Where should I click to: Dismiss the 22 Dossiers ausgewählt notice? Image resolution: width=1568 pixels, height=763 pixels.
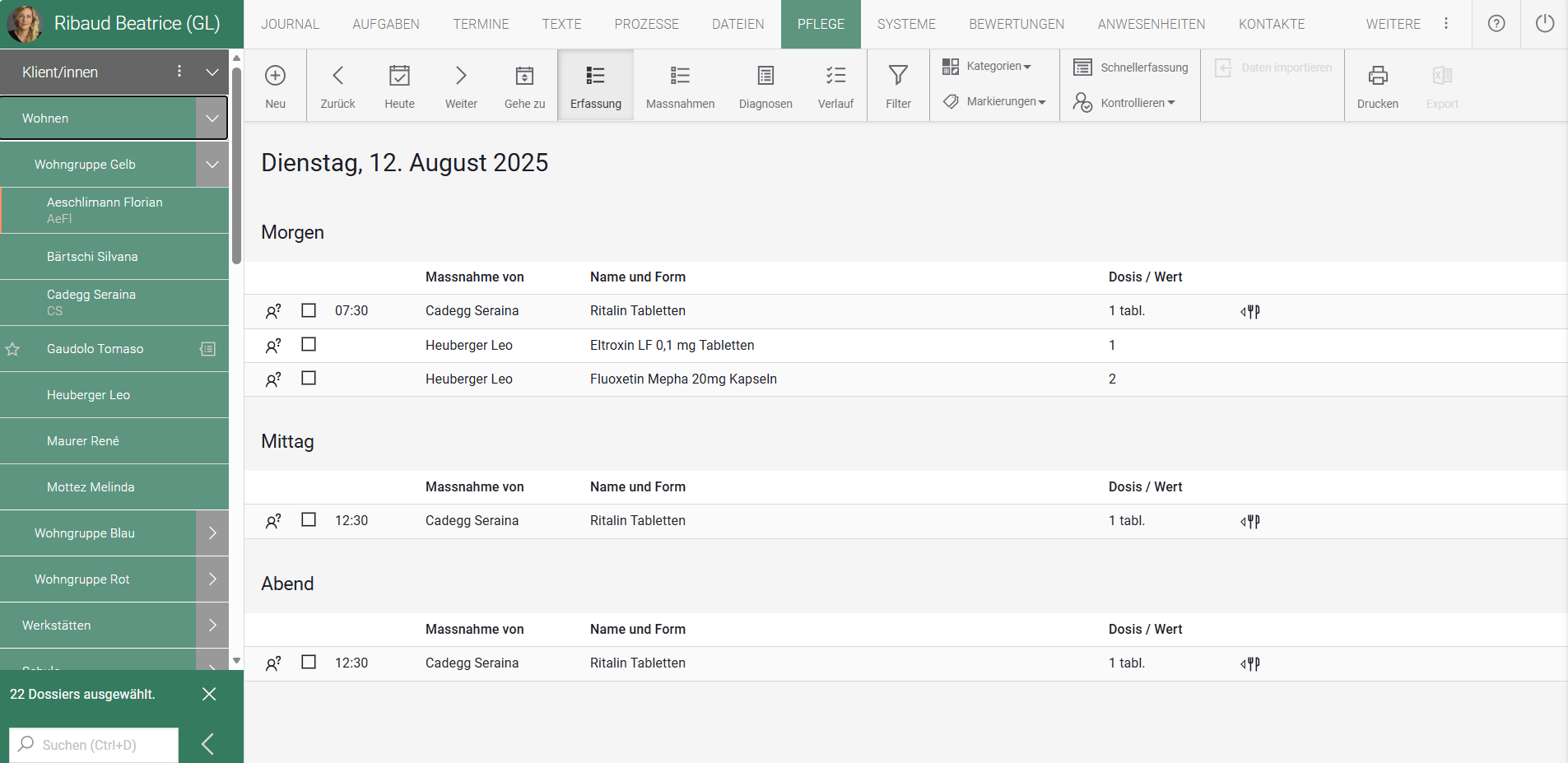[x=209, y=694]
